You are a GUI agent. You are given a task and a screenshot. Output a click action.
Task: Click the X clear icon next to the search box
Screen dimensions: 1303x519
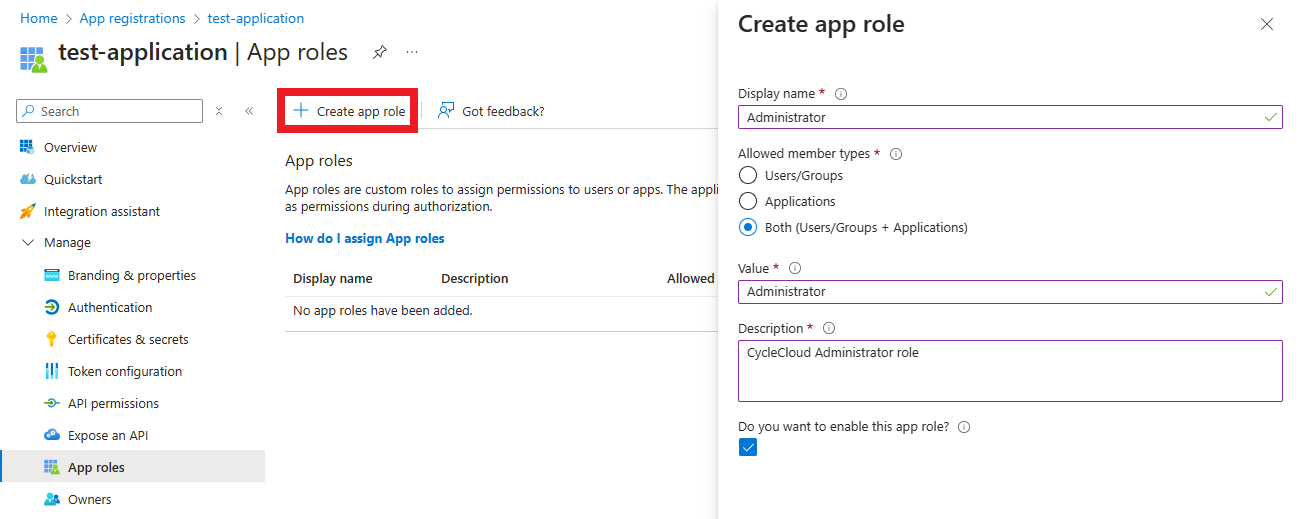(219, 111)
